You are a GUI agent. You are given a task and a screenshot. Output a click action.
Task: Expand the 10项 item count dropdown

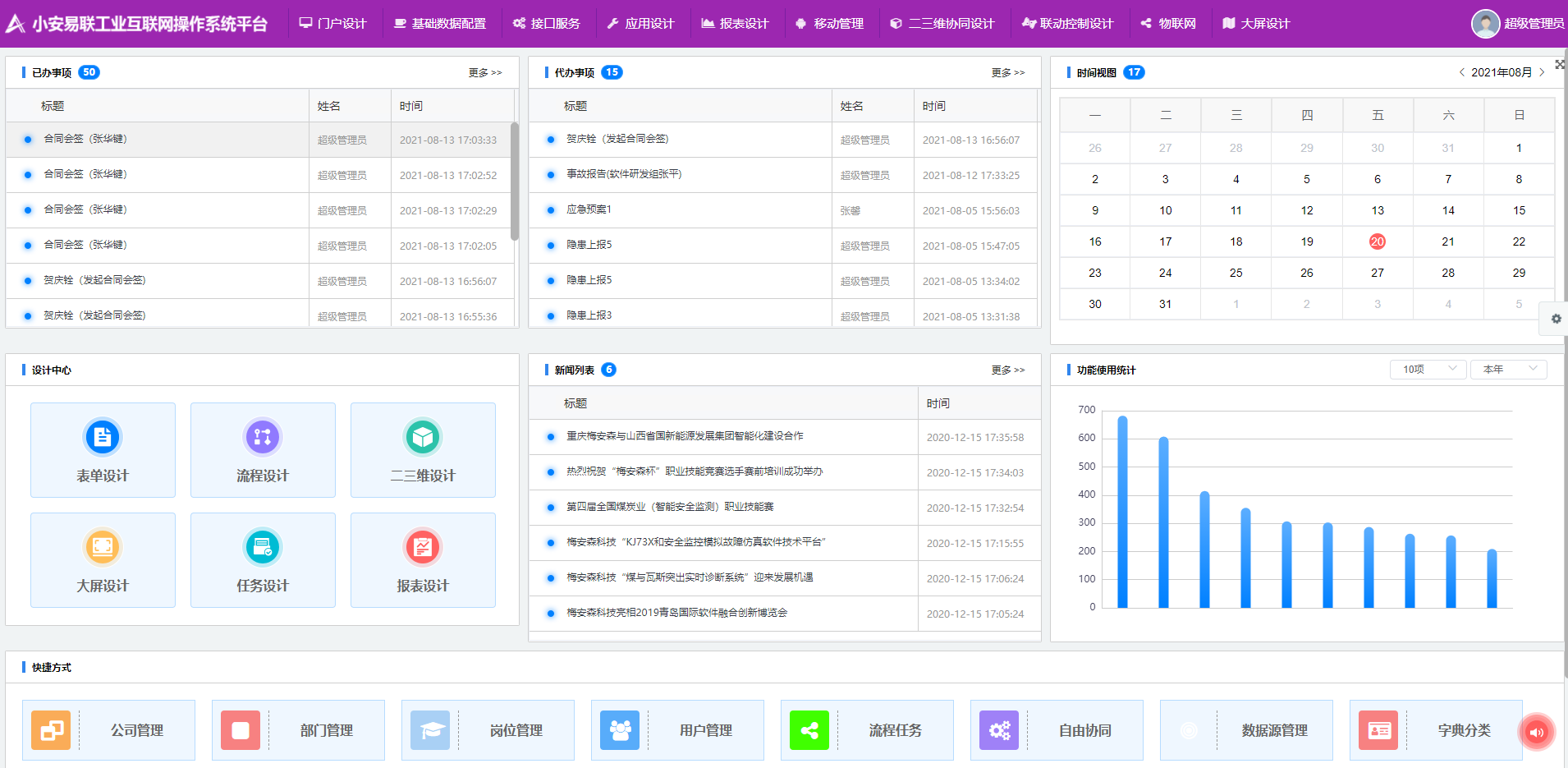[1428, 370]
